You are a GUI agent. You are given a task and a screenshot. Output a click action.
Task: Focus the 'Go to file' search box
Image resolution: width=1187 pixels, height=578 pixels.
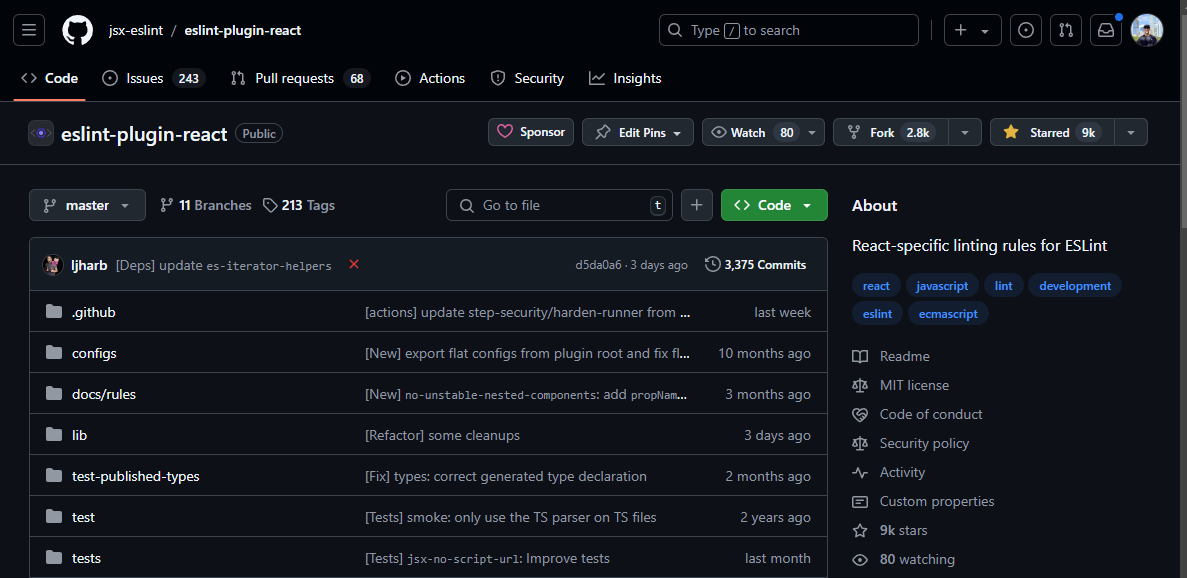coord(559,205)
